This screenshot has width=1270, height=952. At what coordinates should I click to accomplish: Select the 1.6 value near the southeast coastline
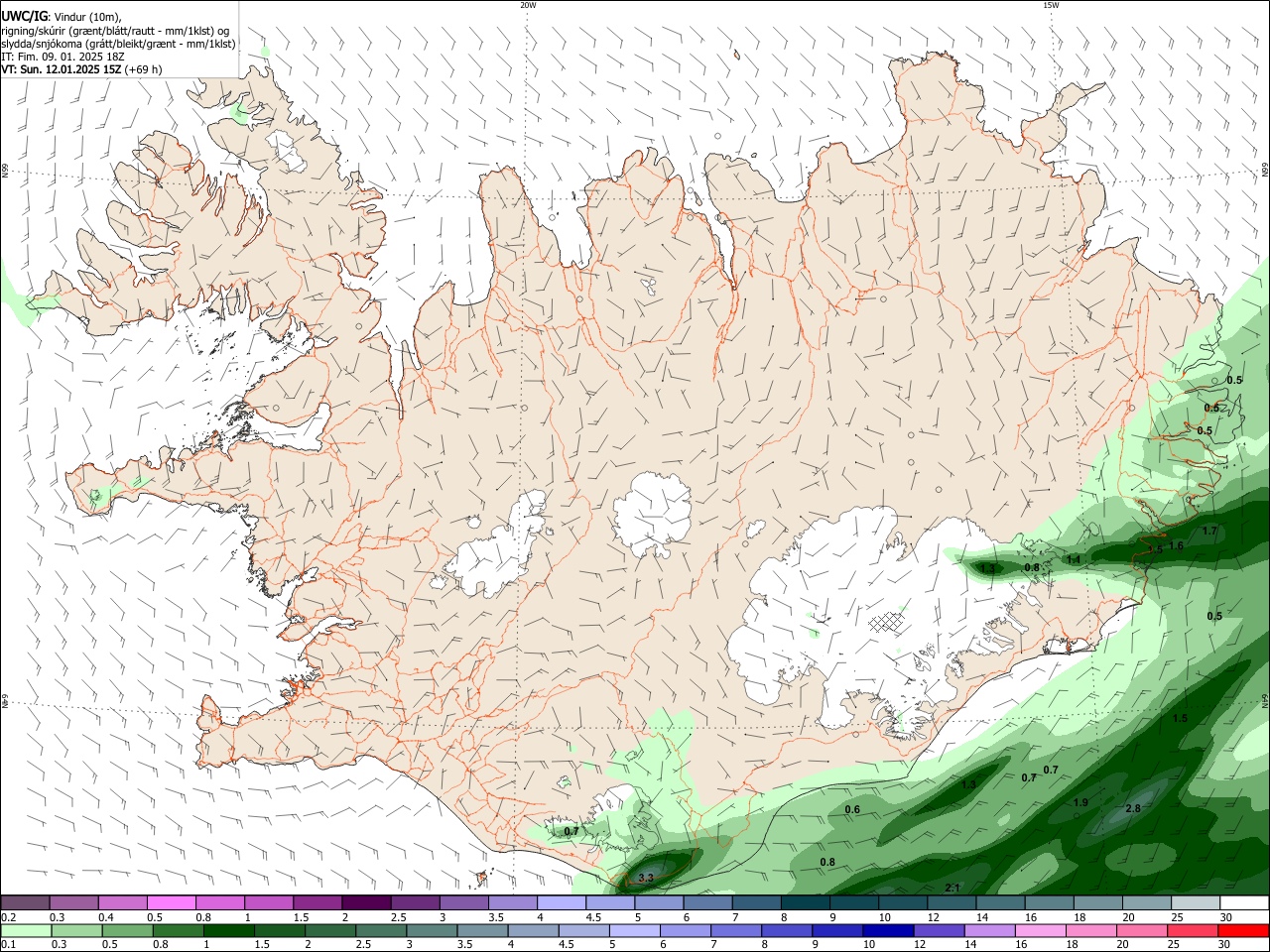click(1177, 545)
